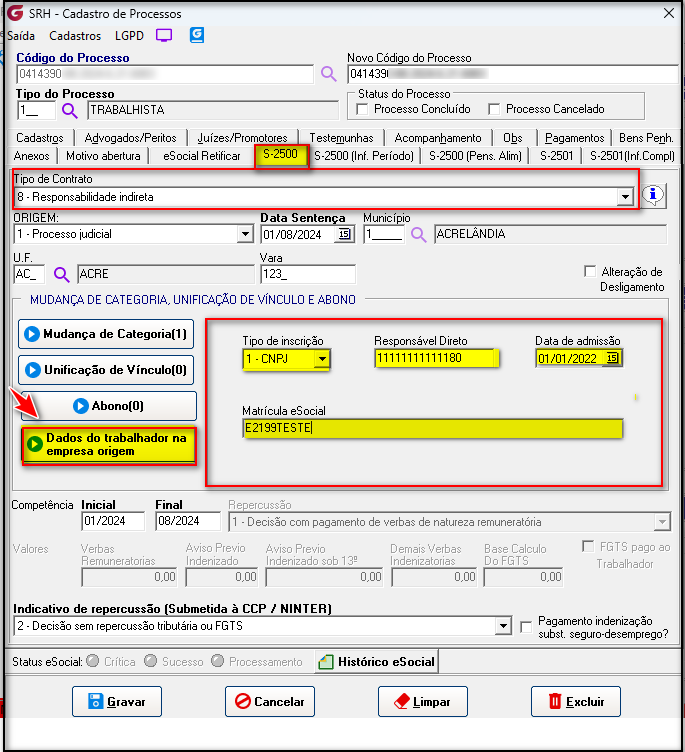
Task: Open calendar picker for Data Sentença
Action: click(x=344, y=234)
